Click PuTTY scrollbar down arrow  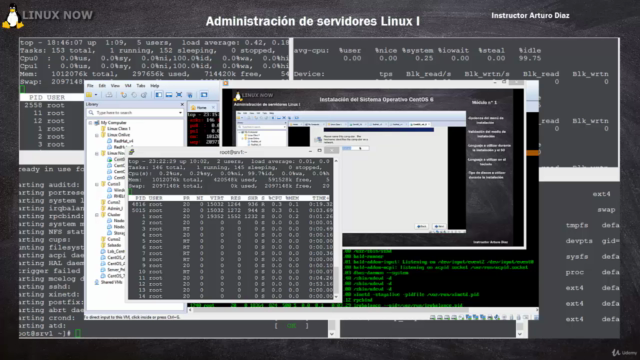pos(336,297)
